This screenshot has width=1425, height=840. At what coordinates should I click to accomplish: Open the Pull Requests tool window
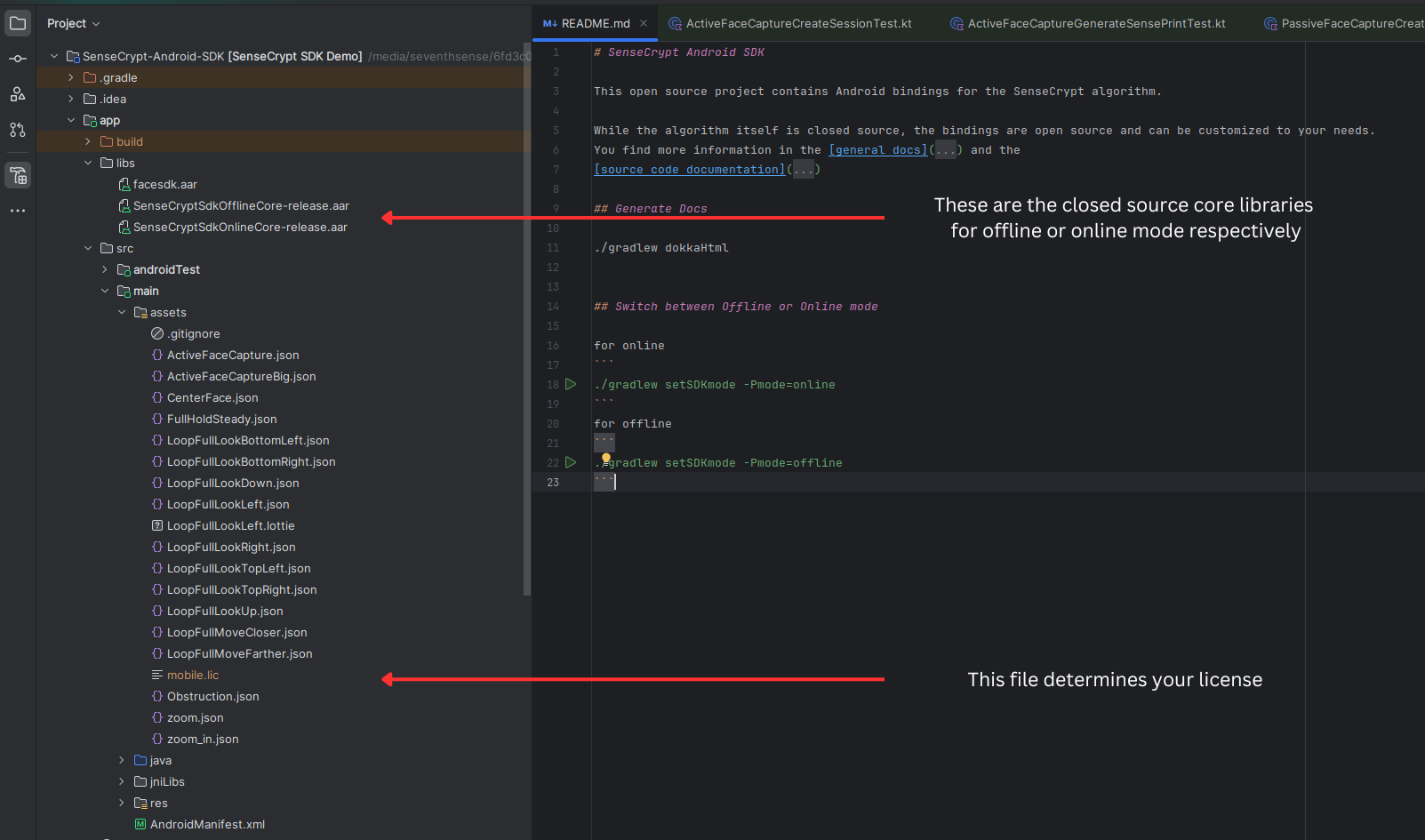coord(18,130)
